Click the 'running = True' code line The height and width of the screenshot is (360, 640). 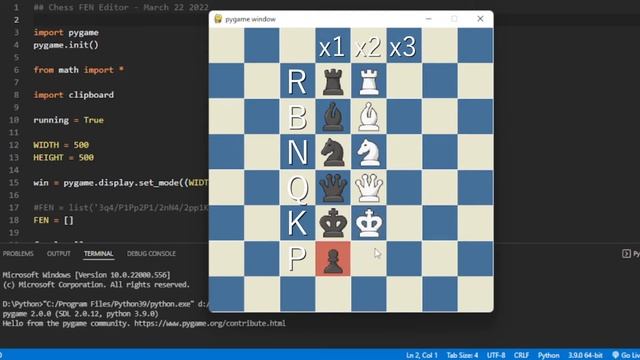click(x=68, y=120)
